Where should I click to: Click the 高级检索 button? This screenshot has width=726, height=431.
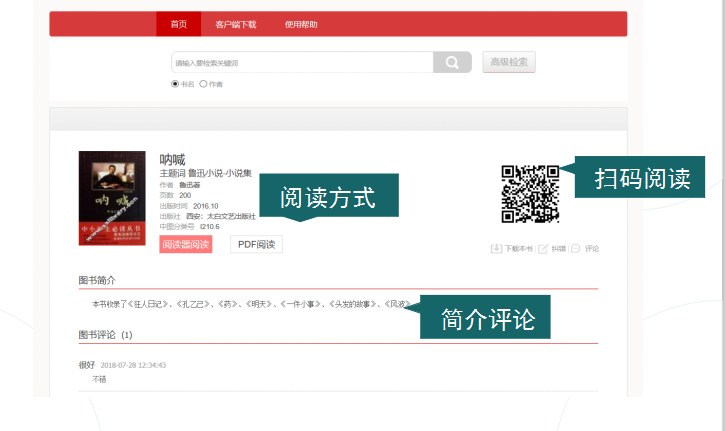tap(509, 63)
